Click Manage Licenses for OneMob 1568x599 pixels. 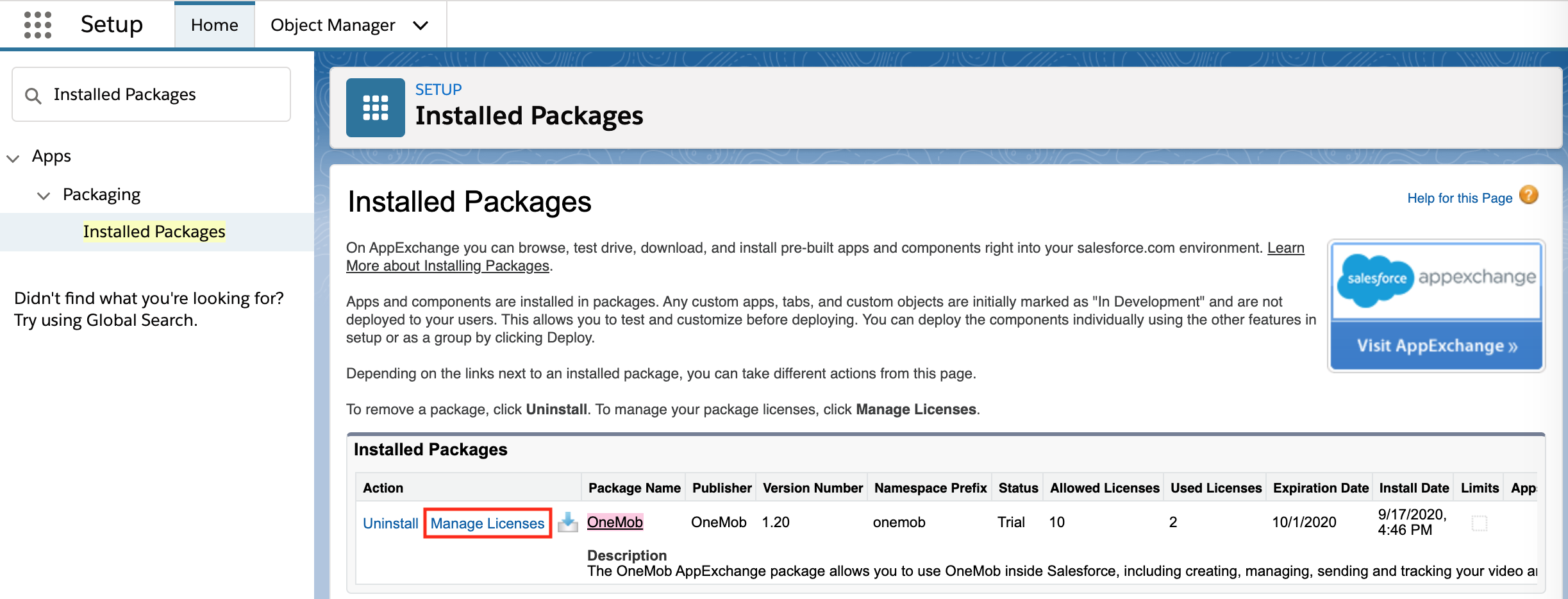[x=487, y=523]
